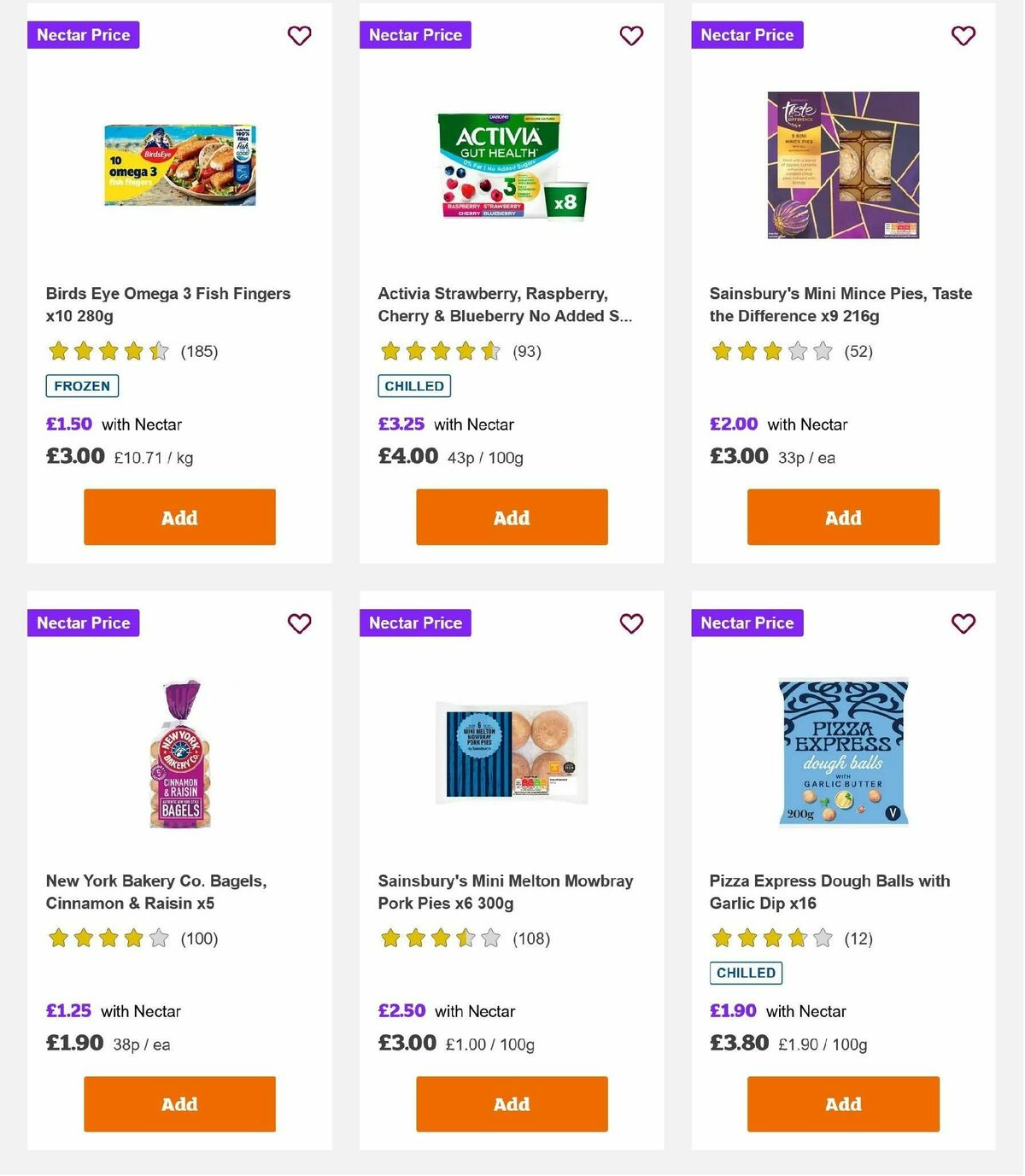Click the heart on Sainsbury's Mini Mince Pies
Image resolution: width=1025 pixels, height=1176 pixels.
tap(963, 36)
